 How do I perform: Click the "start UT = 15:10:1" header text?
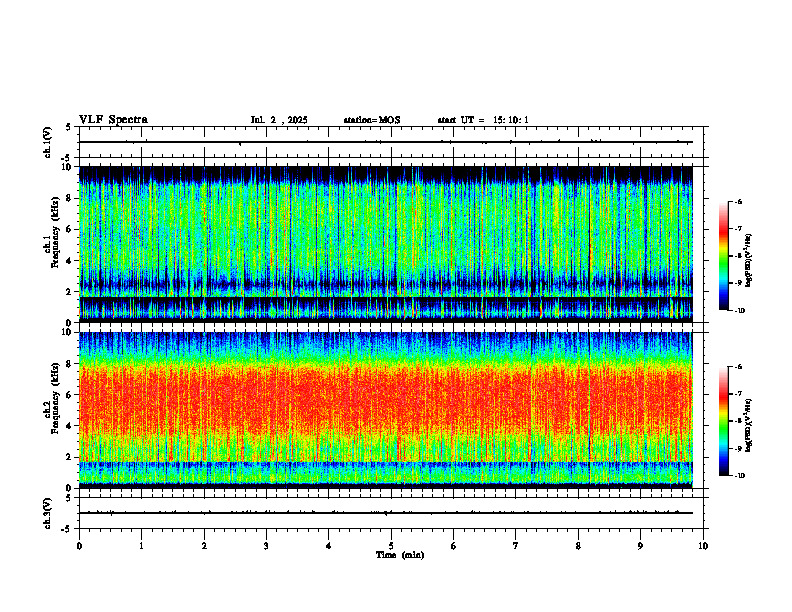(x=483, y=120)
